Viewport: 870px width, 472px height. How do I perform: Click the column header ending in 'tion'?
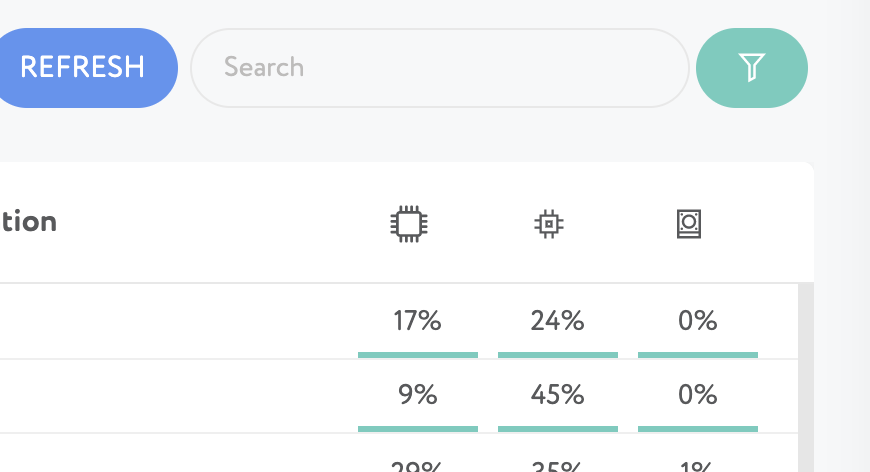pos(29,222)
